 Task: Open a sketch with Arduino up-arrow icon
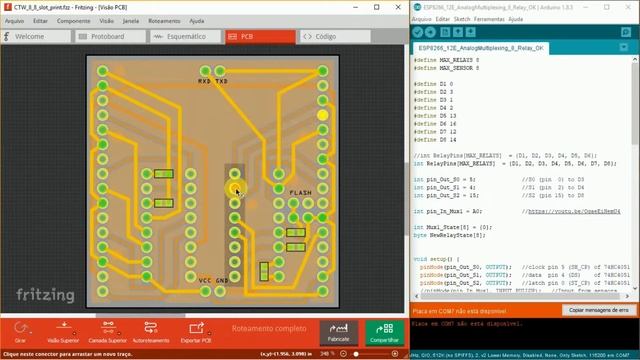pos(458,32)
